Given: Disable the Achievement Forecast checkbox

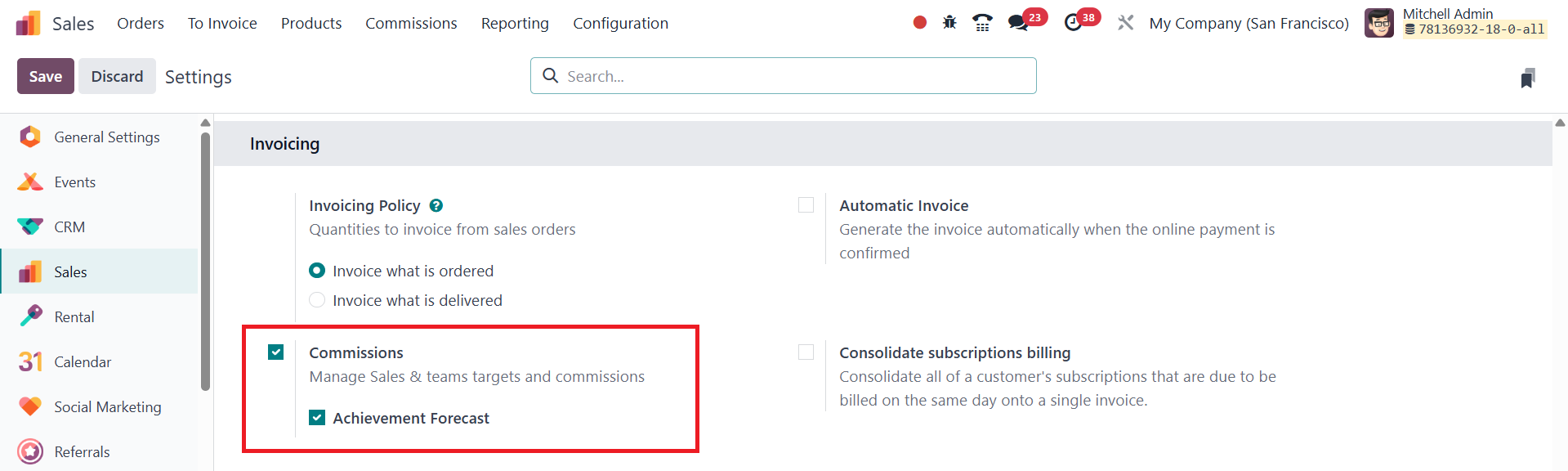Looking at the screenshot, I should point(317,418).
